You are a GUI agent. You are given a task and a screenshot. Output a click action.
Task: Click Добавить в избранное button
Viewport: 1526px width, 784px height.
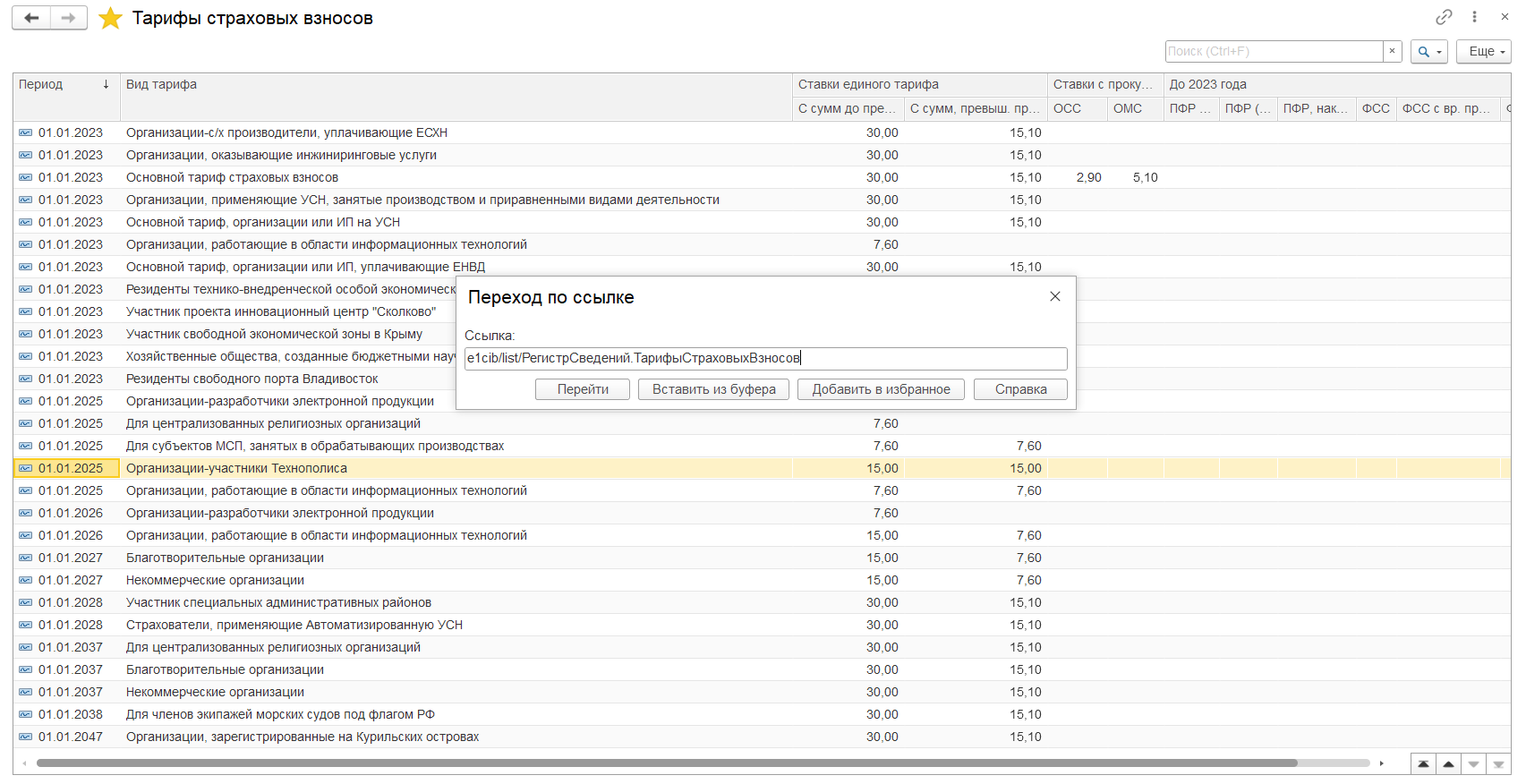(x=881, y=389)
